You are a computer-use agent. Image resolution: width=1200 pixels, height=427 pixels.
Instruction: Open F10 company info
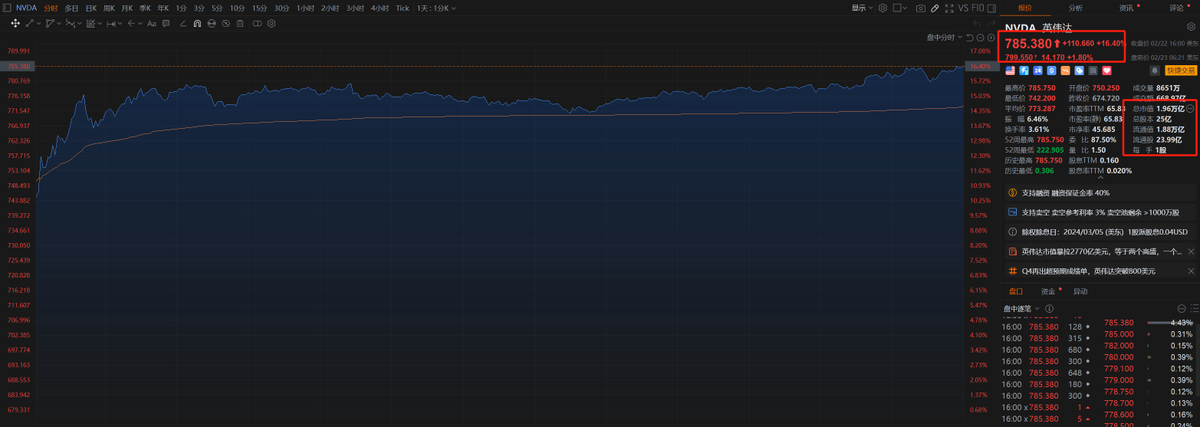coord(977,8)
